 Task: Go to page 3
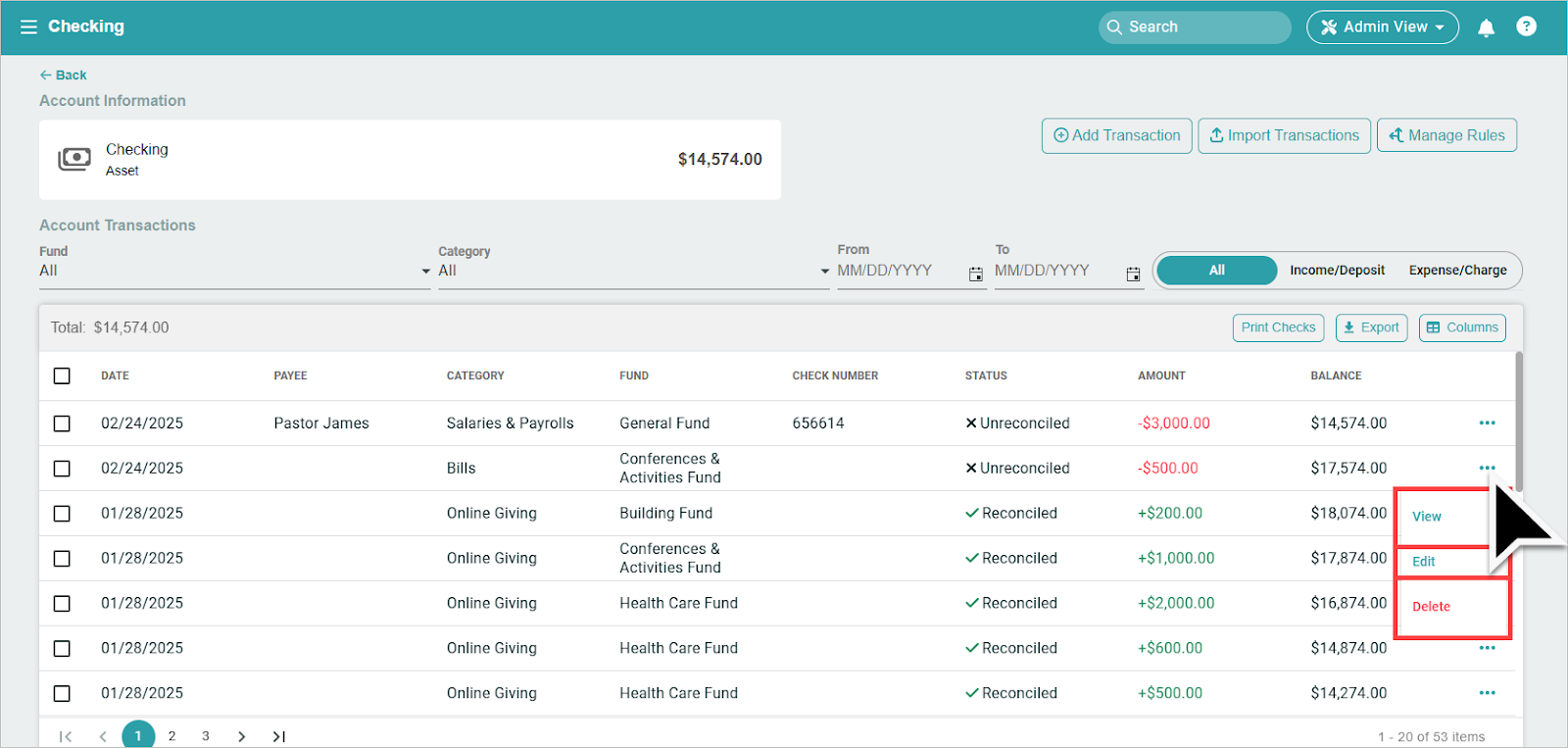click(x=206, y=736)
